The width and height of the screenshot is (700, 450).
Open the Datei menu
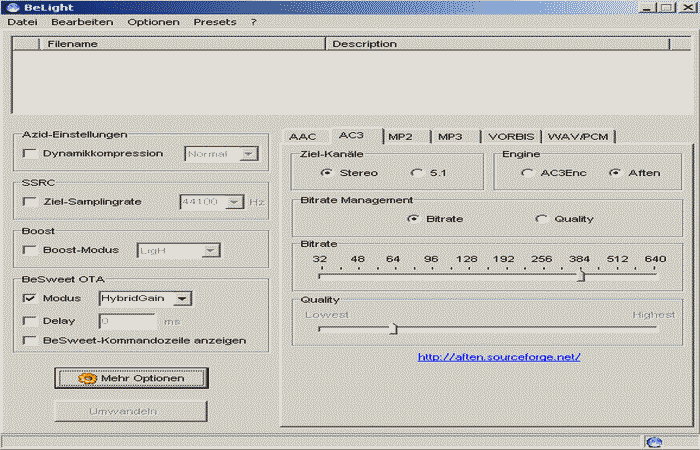[22, 22]
